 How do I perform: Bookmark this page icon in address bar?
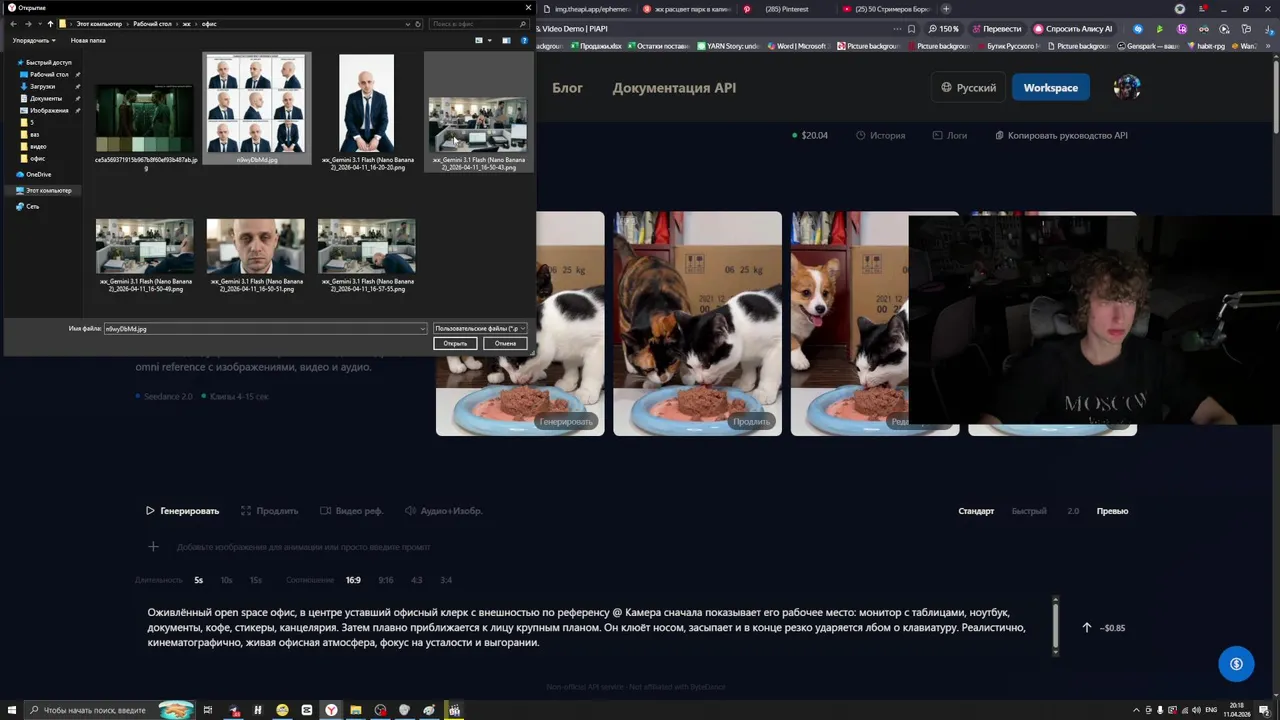[x=911, y=29]
